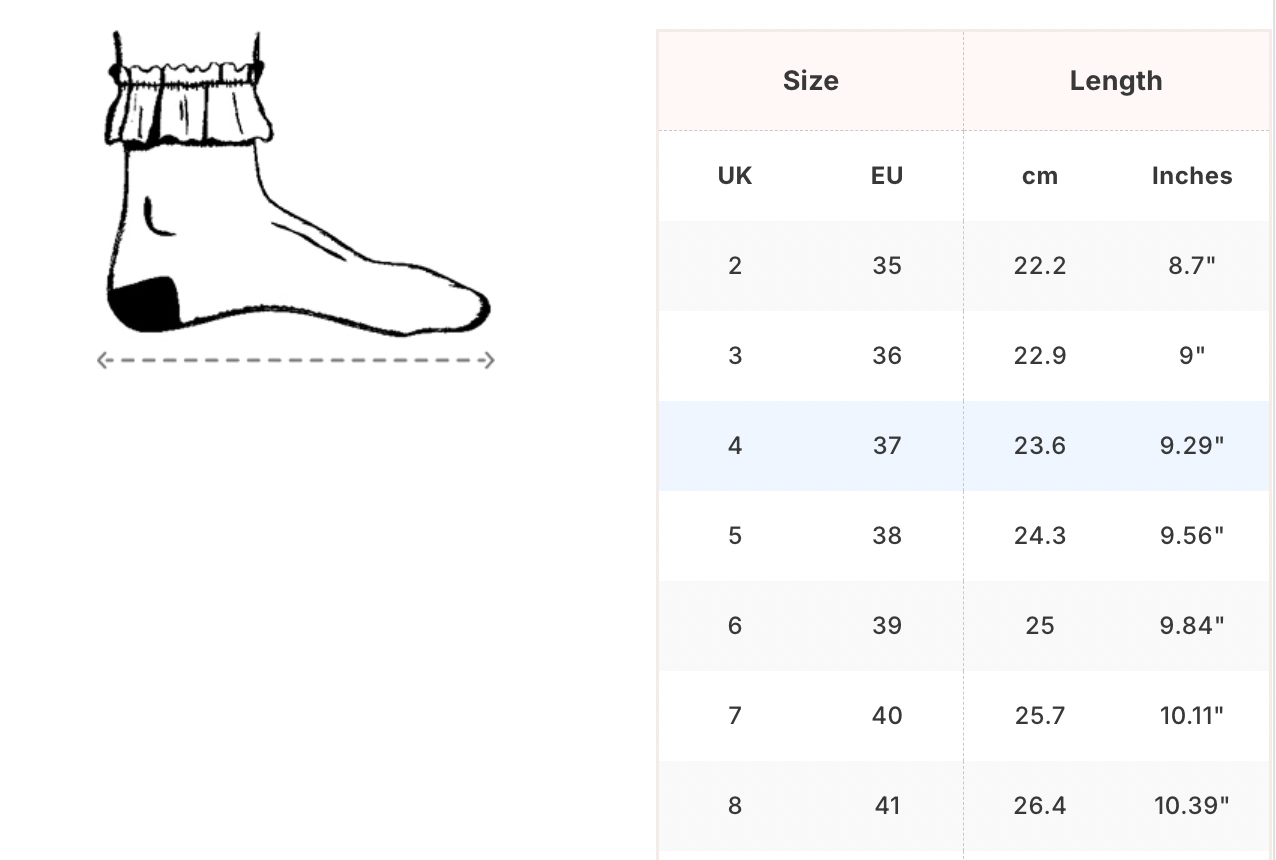Select the Length column header

click(x=1116, y=81)
